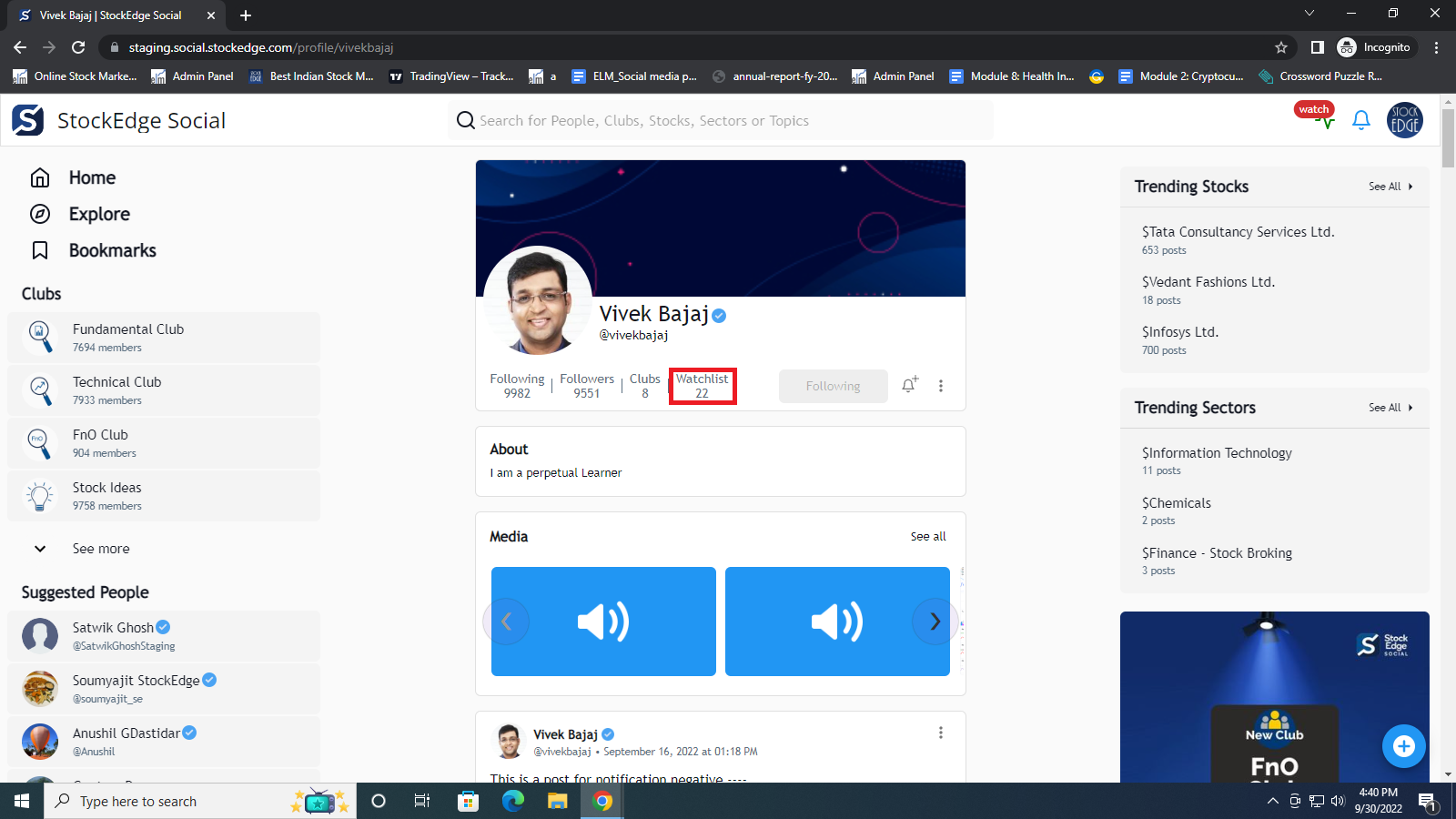The image size is (1456, 819).
Task: Open the watch market icon
Action: [1316, 116]
